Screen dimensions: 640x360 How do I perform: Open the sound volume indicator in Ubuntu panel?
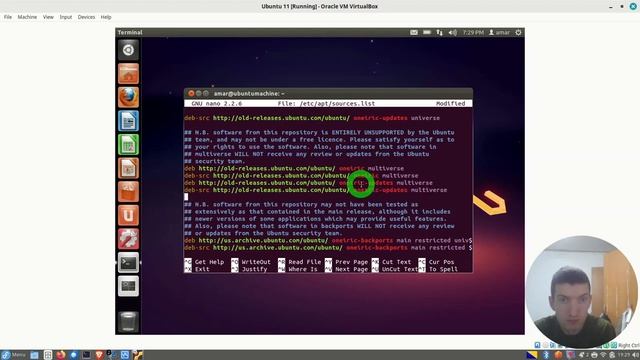coord(453,32)
